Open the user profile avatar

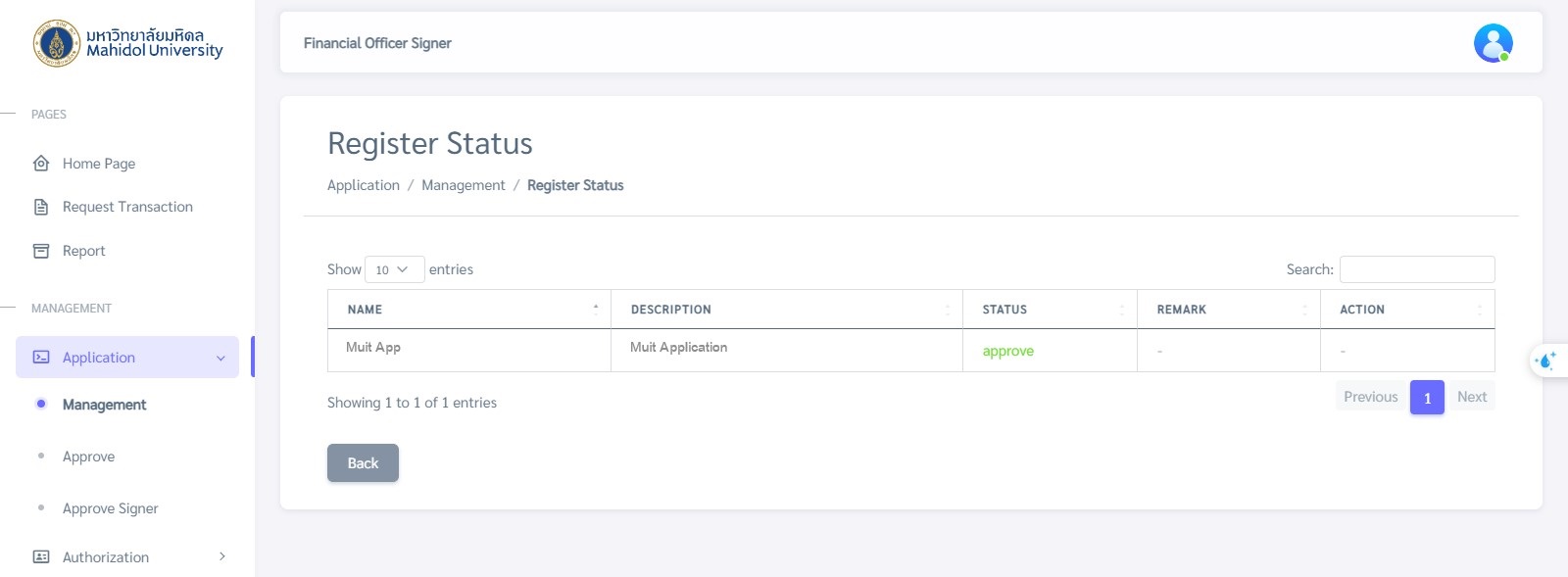pyautogui.click(x=1493, y=43)
